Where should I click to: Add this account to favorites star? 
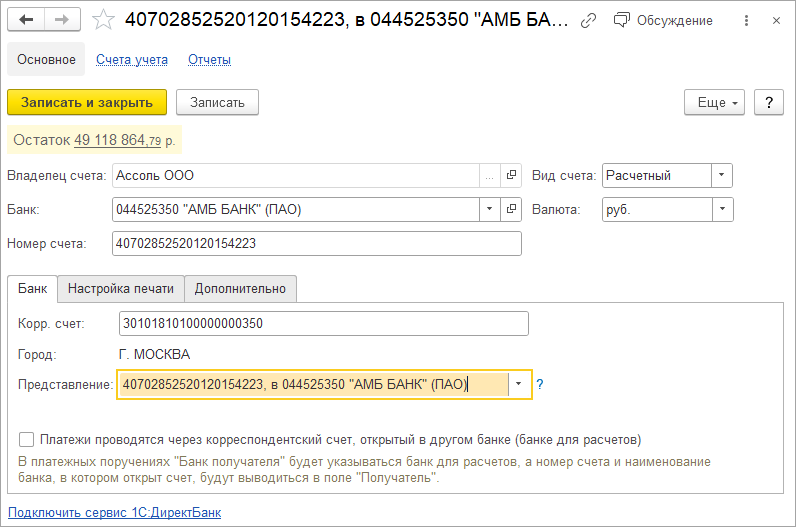pyautogui.click(x=102, y=20)
